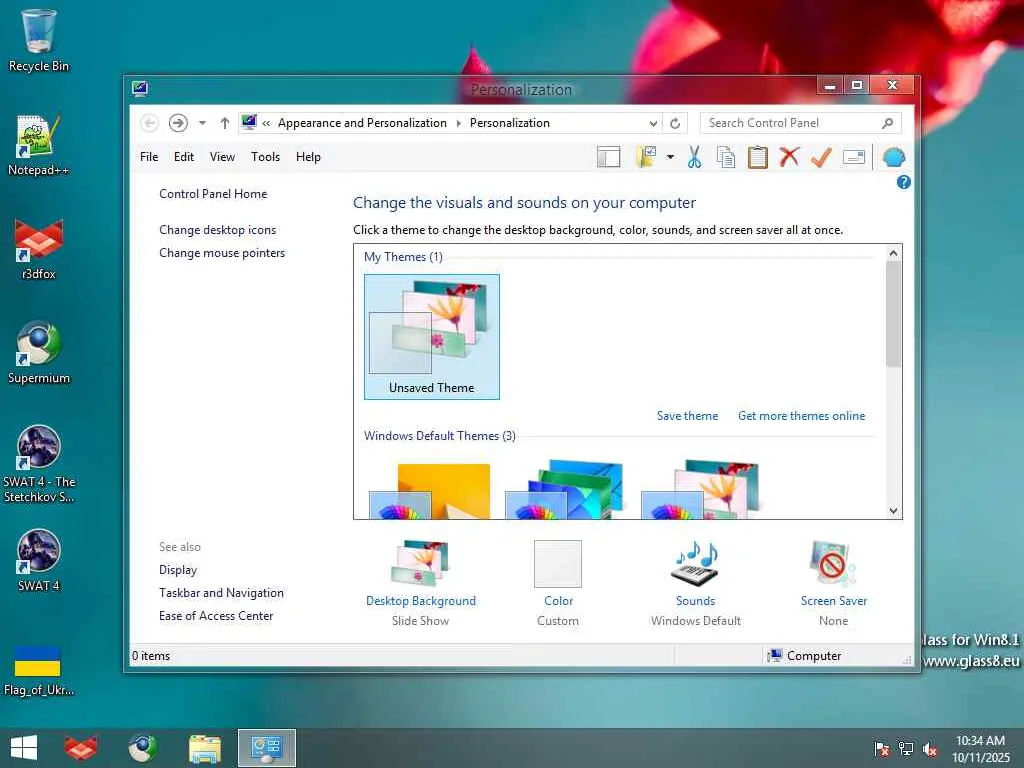The width and height of the screenshot is (1024, 768).
Task: Click the window icon in the title bar
Action: point(140,89)
